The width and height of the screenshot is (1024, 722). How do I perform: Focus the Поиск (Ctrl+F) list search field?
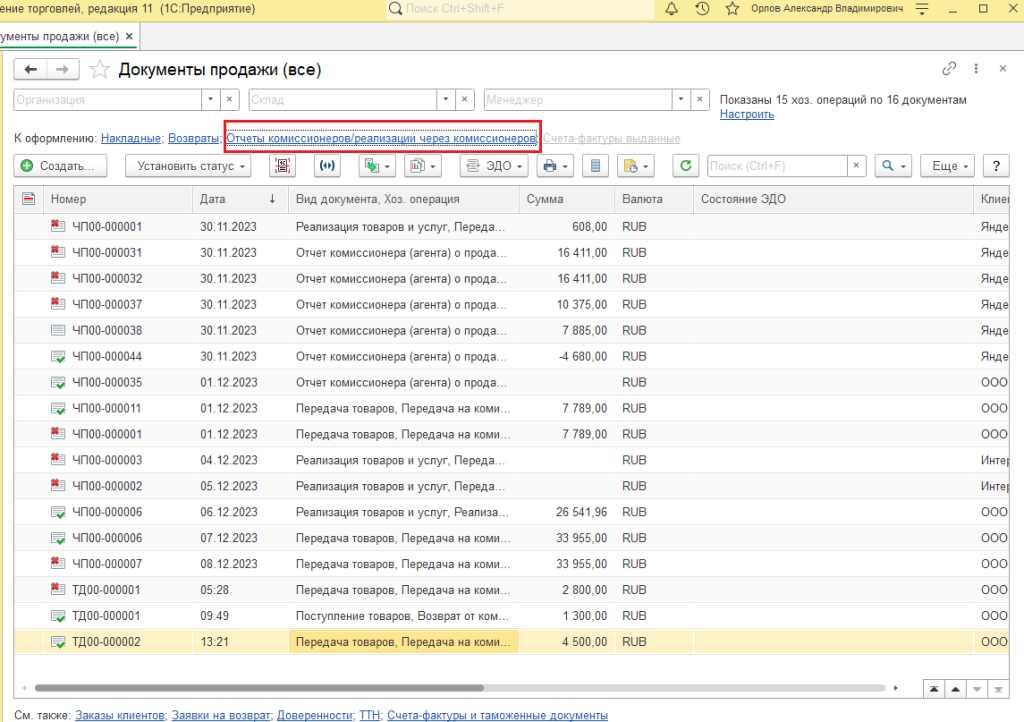777,166
